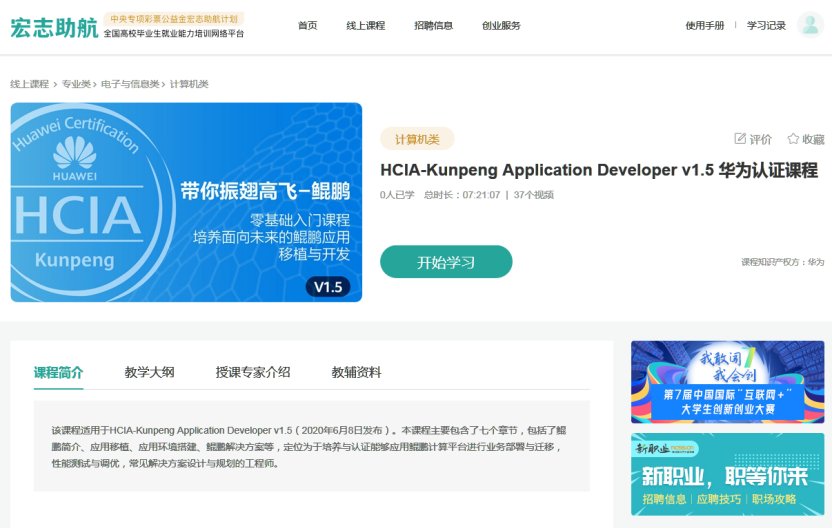This screenshot has height=528, width=833.
Task: Click the 37个视频 text
Action: 533,195
